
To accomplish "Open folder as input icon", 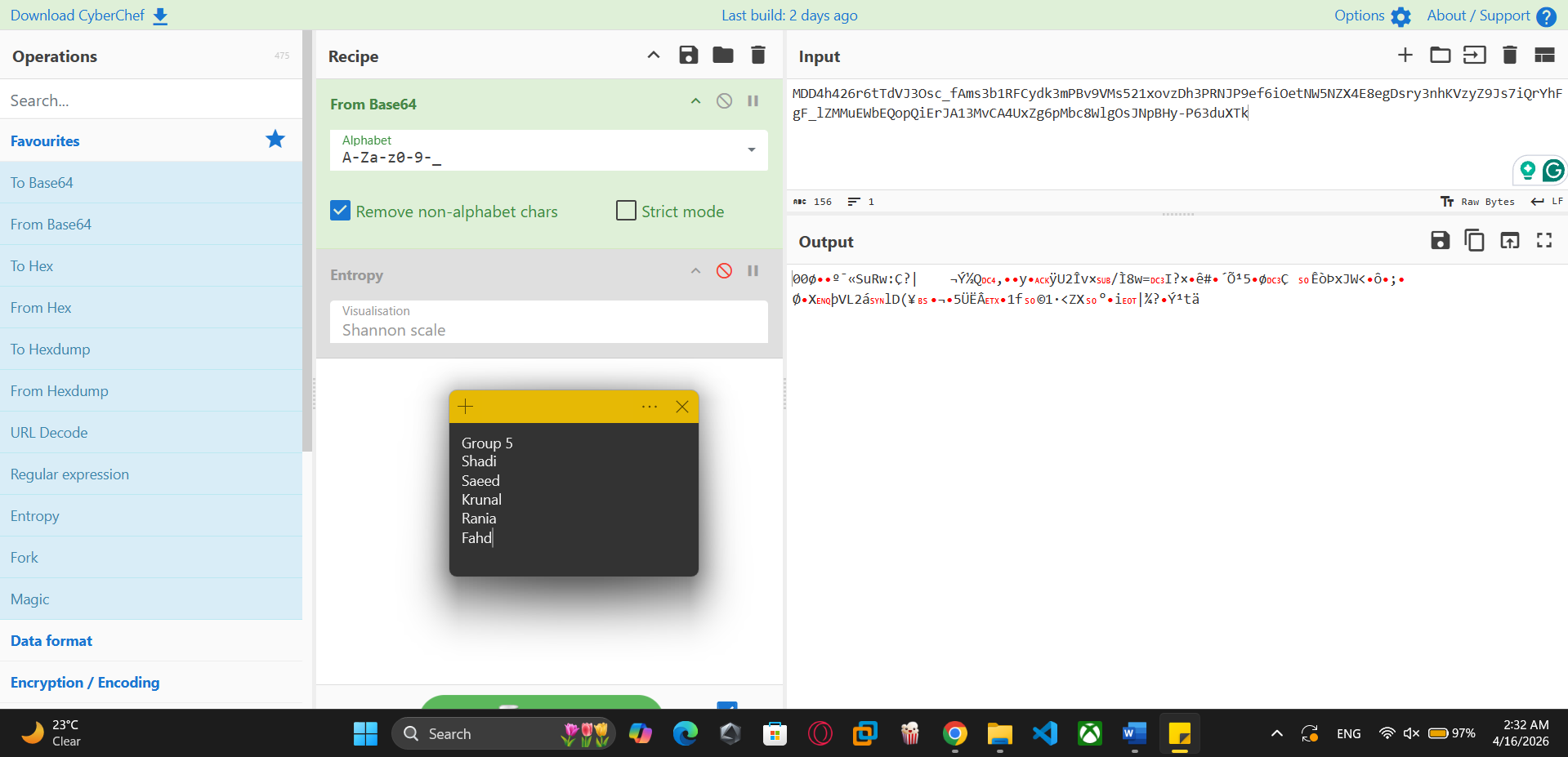I will point(1441,55).
